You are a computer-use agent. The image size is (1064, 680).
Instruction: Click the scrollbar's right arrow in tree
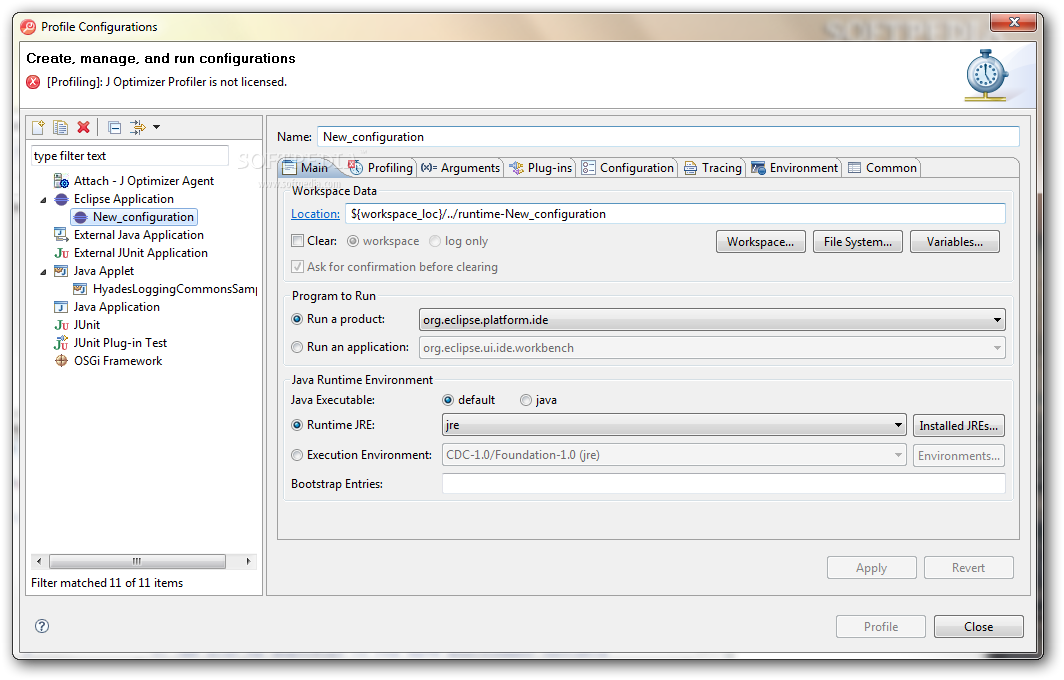tap(248, 561)
